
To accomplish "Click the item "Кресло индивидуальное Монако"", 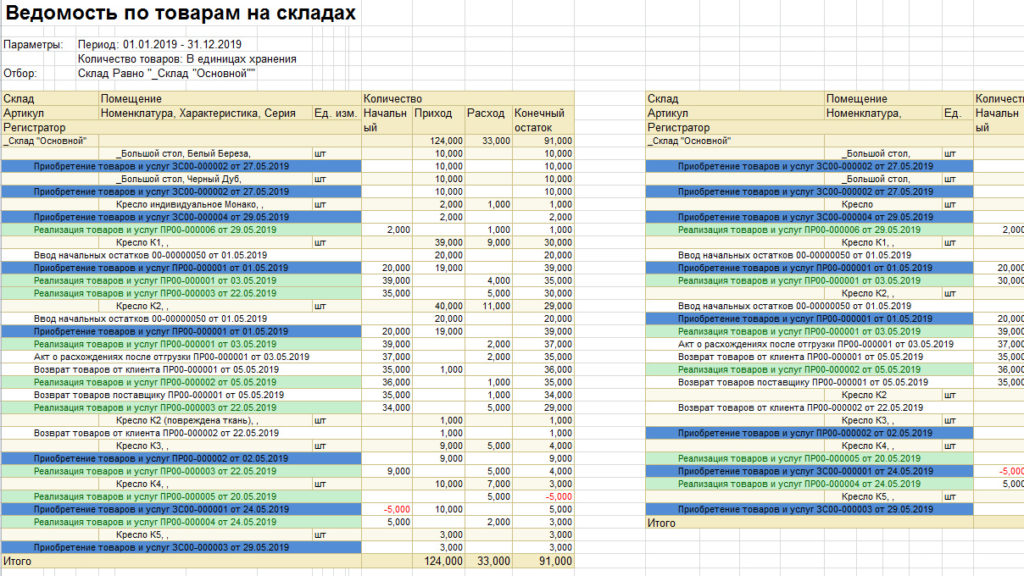I will 189,204.
